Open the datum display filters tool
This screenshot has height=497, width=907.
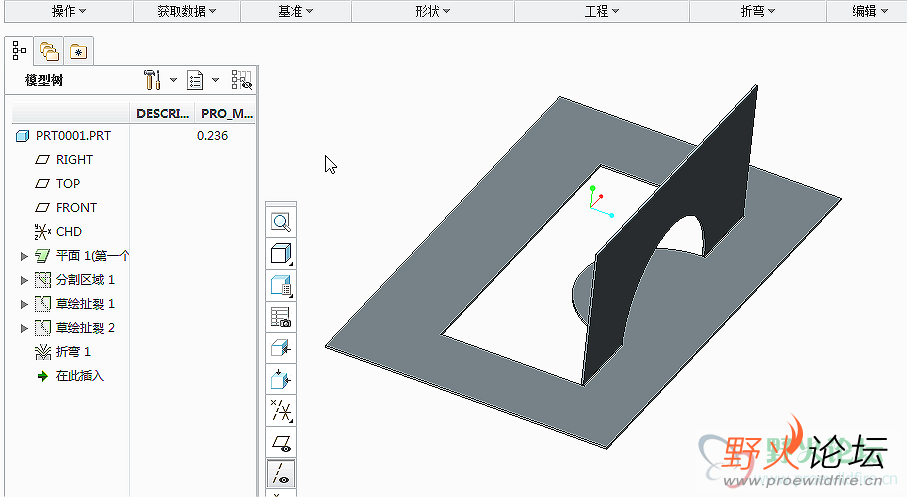(x=281, y=411)
